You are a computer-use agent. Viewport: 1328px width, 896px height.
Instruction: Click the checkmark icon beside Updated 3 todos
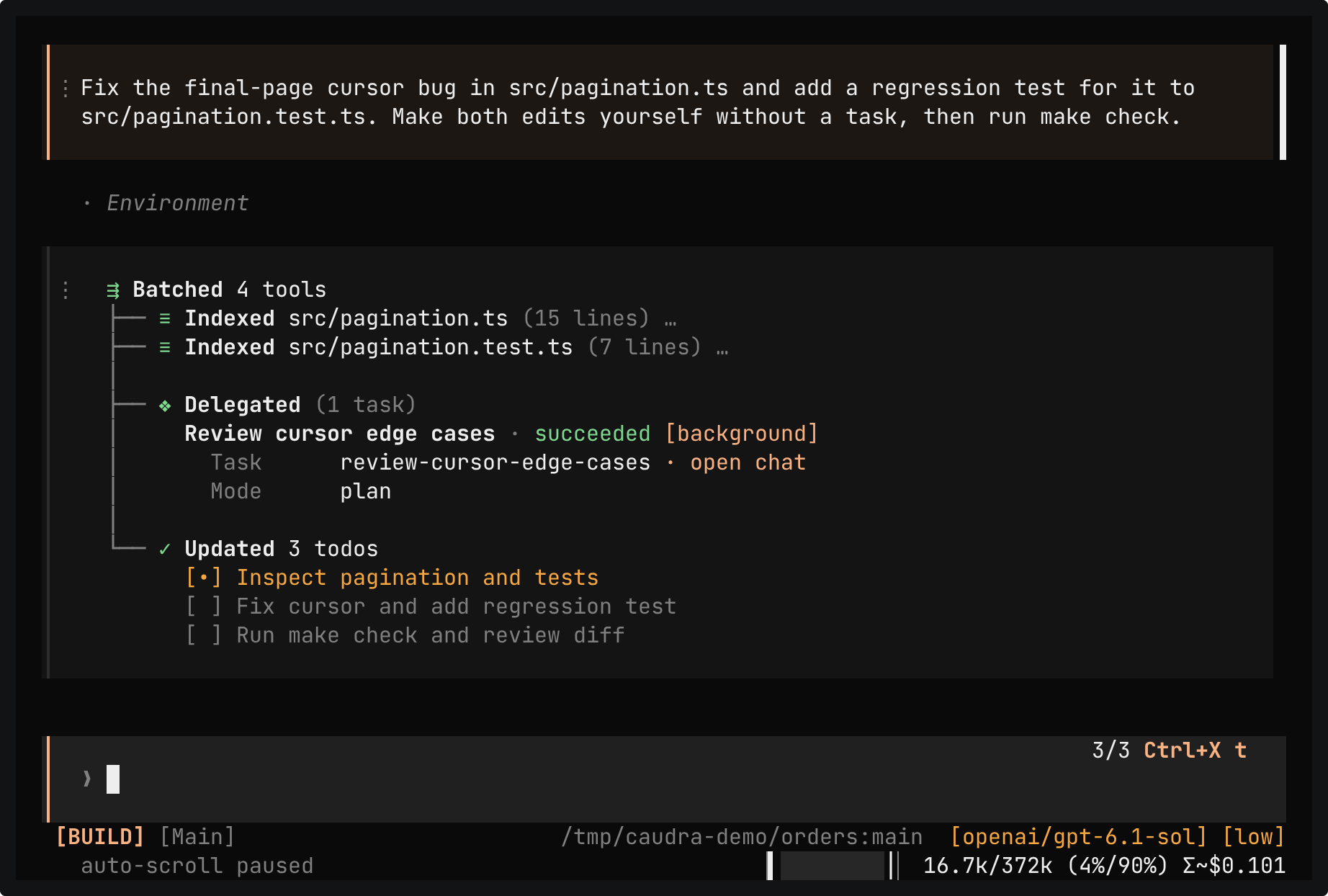click(165, 550)
